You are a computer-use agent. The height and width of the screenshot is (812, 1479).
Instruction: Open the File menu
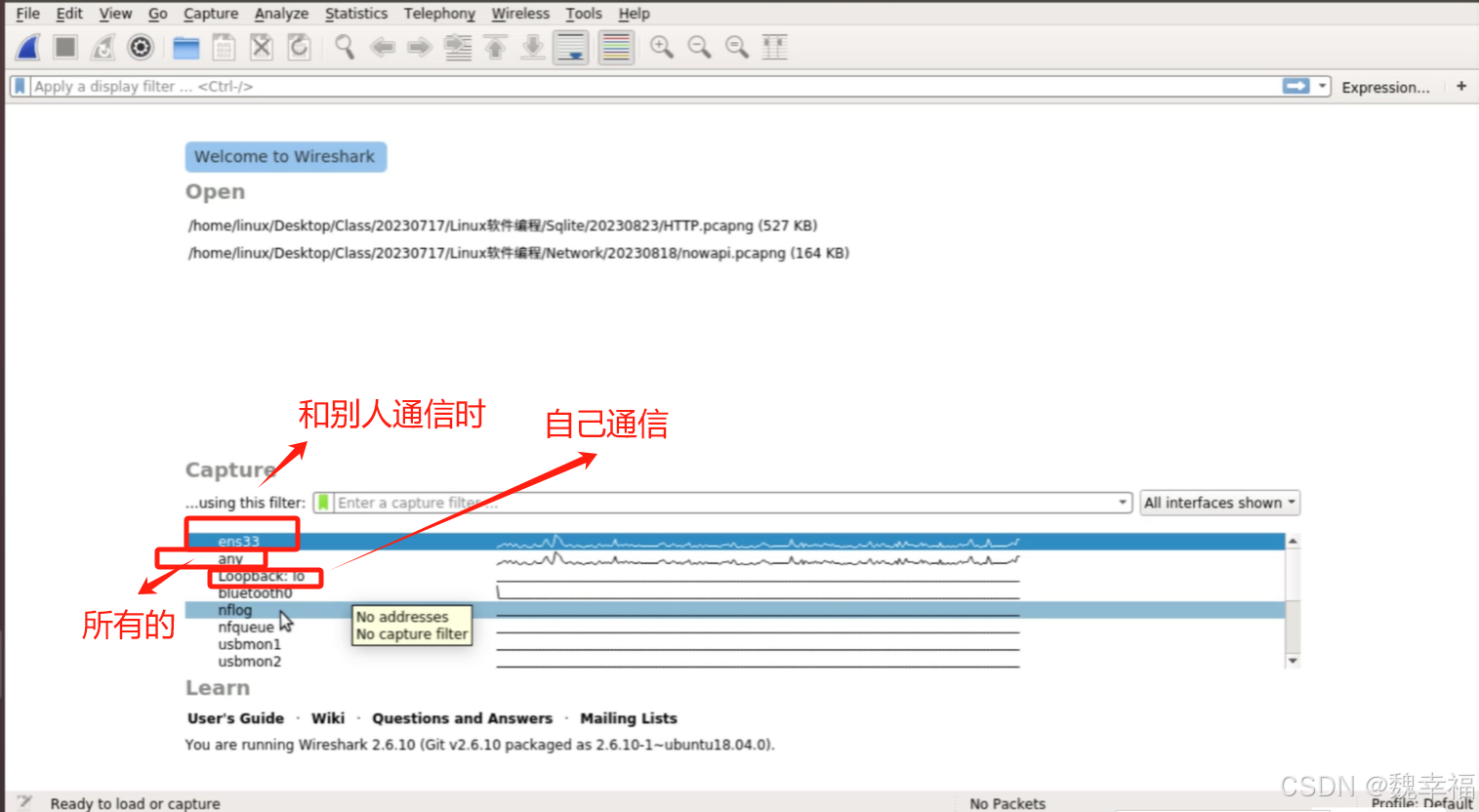click(27, 14)
